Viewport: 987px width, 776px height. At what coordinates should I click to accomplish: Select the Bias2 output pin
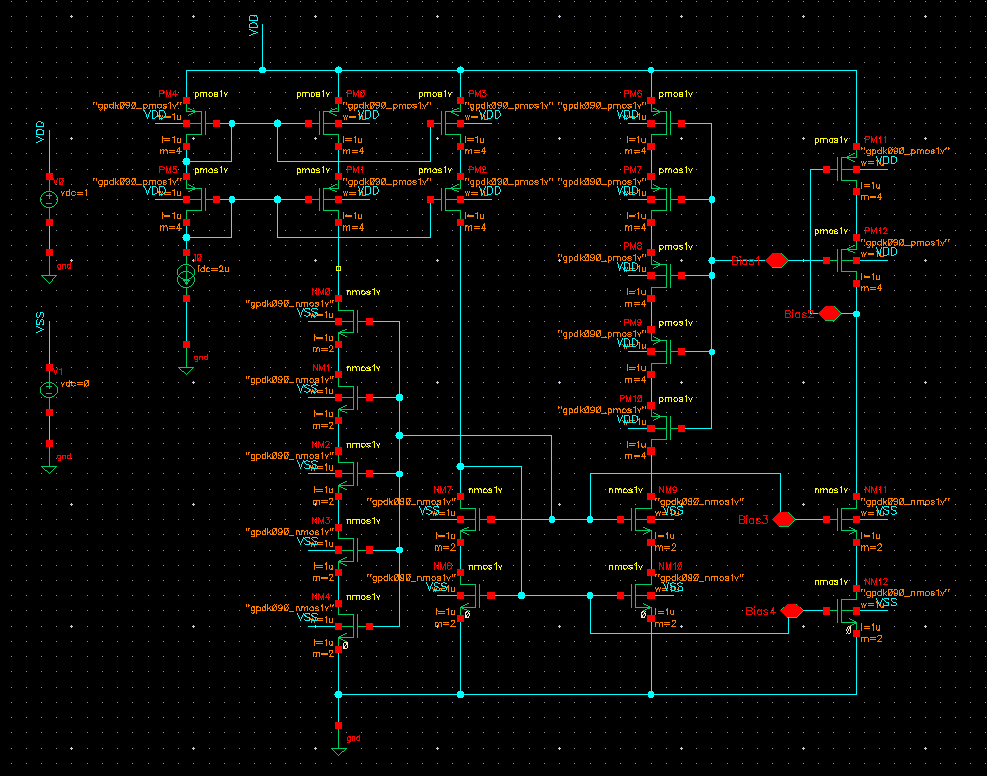pyautogui.click(x=829, y=314)
